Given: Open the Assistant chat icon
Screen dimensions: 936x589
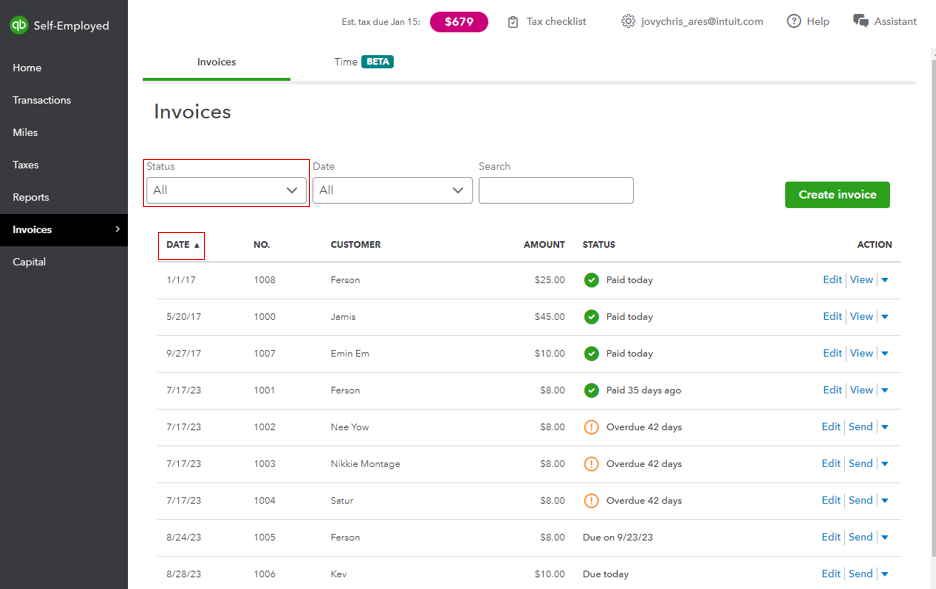Looking at the screenshot, I should tap(860, 21).
